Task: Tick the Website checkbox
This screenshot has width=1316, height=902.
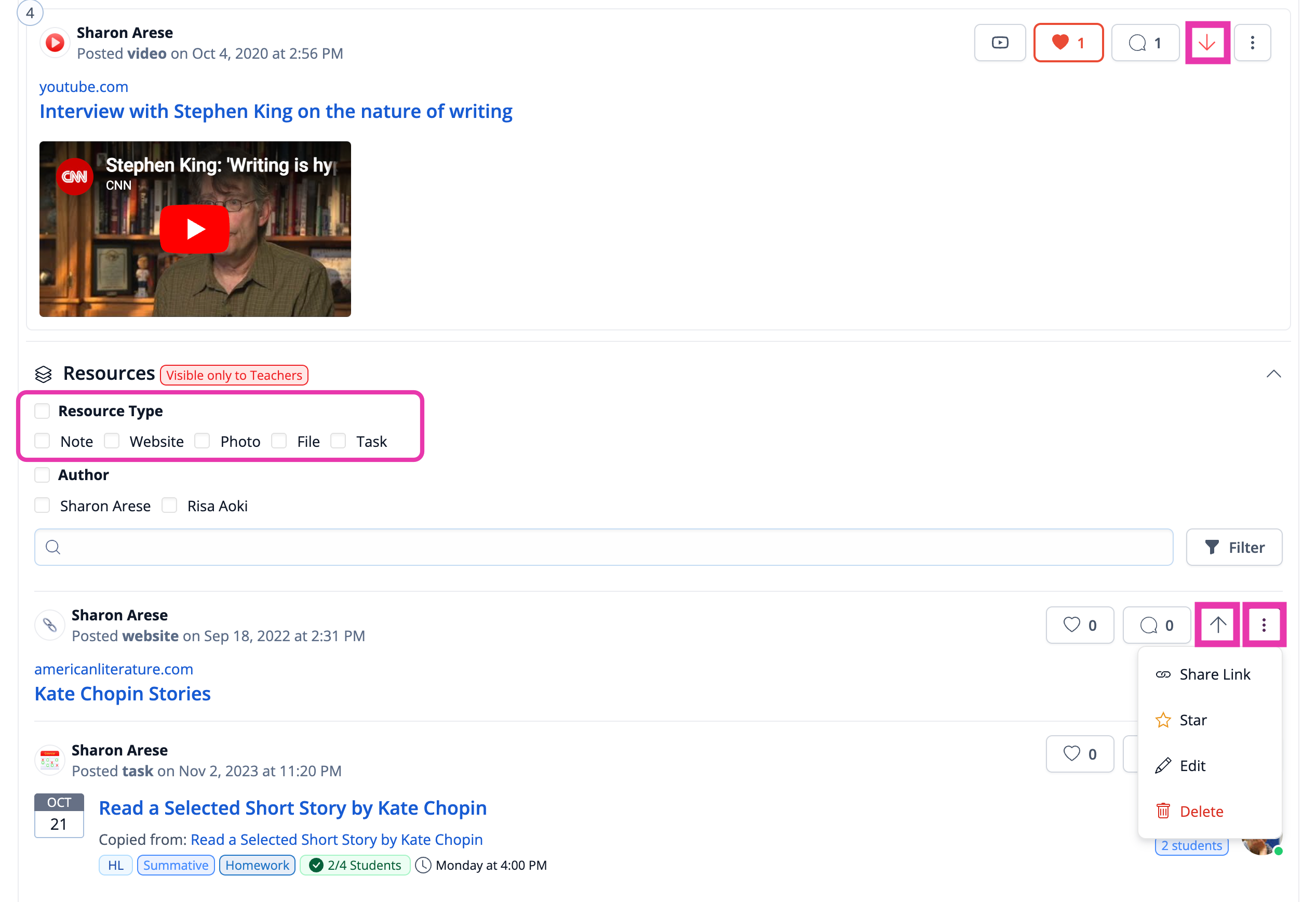Action: (112, 441)
